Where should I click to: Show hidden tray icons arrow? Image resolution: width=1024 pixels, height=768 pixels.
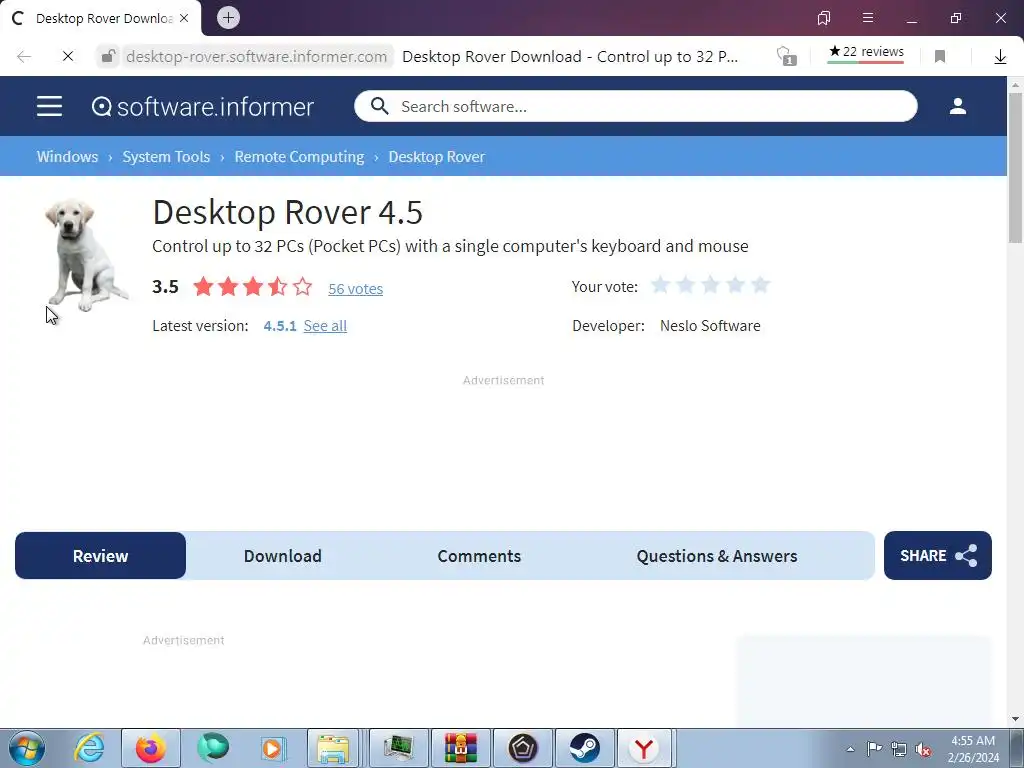pyautogui.click(x=850, y=749)
